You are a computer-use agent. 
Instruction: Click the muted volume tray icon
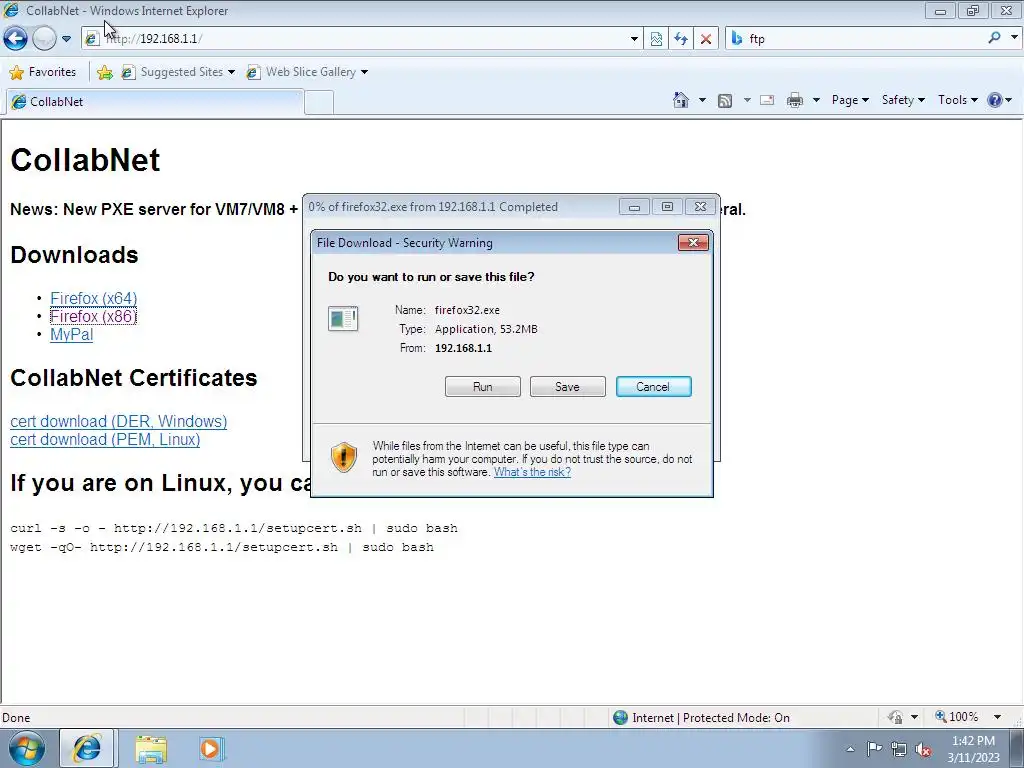(x=923, y=749)
